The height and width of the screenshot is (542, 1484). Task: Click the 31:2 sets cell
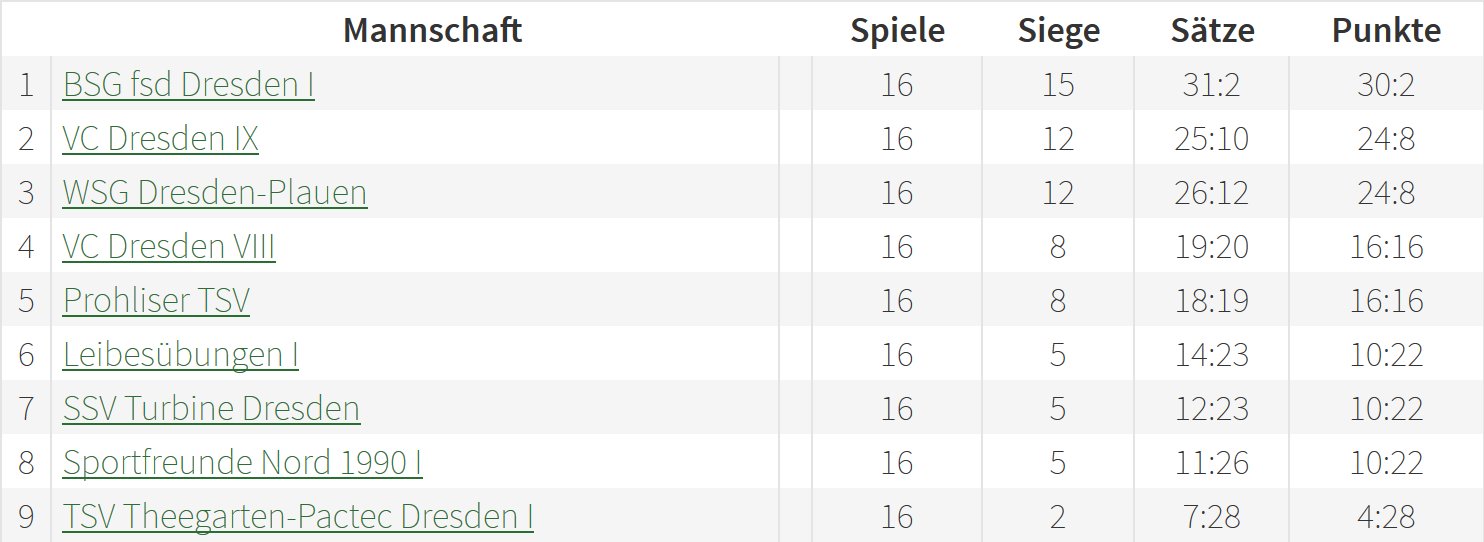click(x=1212, y=85)
